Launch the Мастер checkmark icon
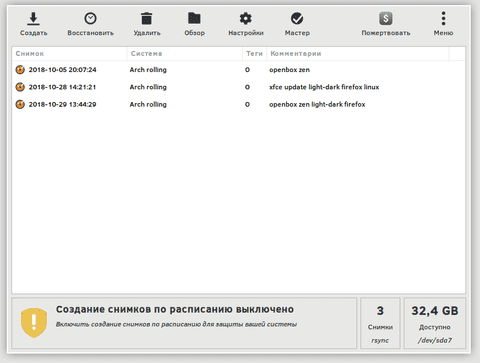480x363 pixels. (x=297, y=19)
